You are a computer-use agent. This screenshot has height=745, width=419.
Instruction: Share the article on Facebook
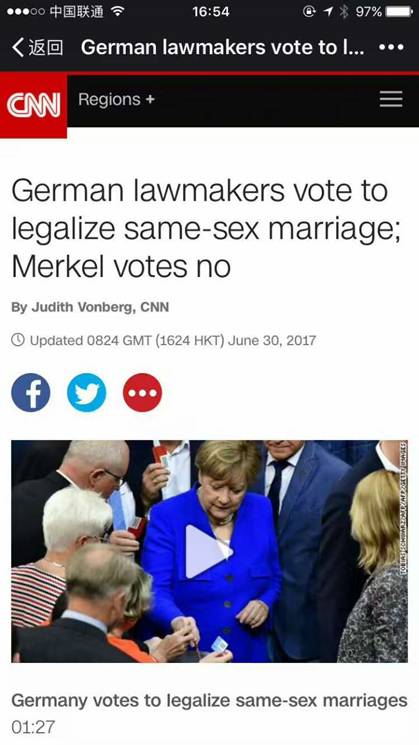pyautogui.click(x=31, y=392)
